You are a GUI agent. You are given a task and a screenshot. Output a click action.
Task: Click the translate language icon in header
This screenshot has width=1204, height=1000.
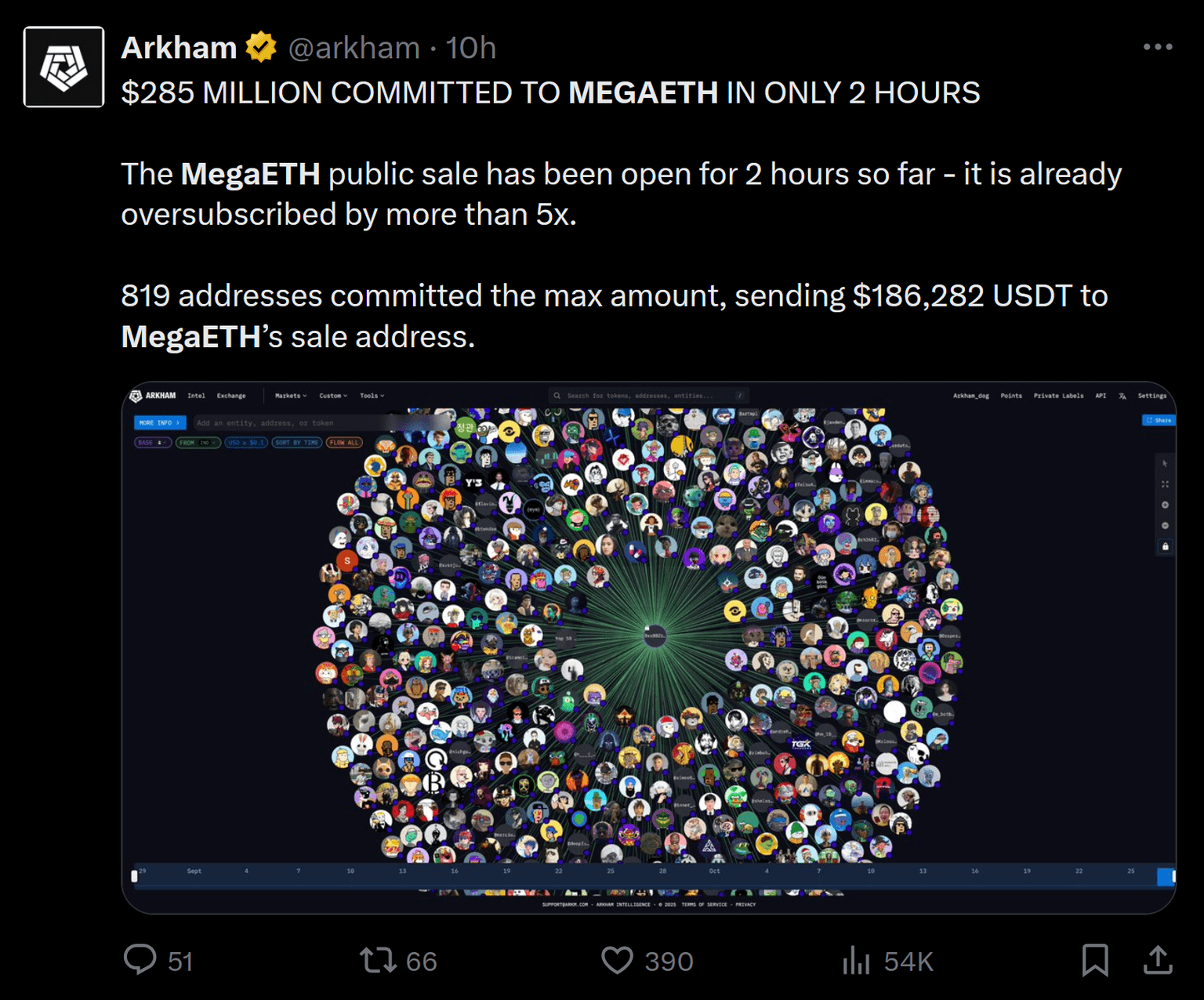click(1122, 396)
